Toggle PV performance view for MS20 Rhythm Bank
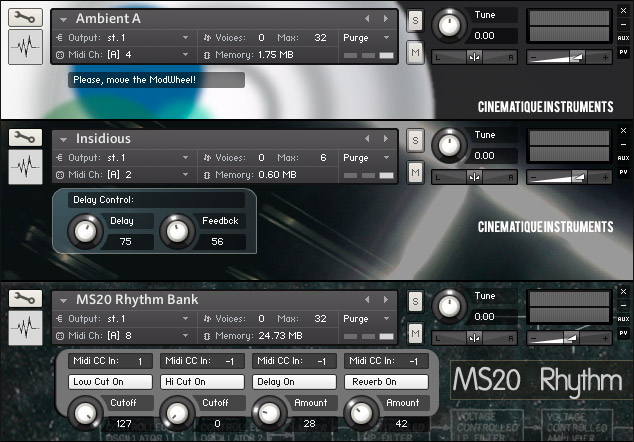Viewport: 634px width, 442px height. pyautogui.click(x=623, y=333)
